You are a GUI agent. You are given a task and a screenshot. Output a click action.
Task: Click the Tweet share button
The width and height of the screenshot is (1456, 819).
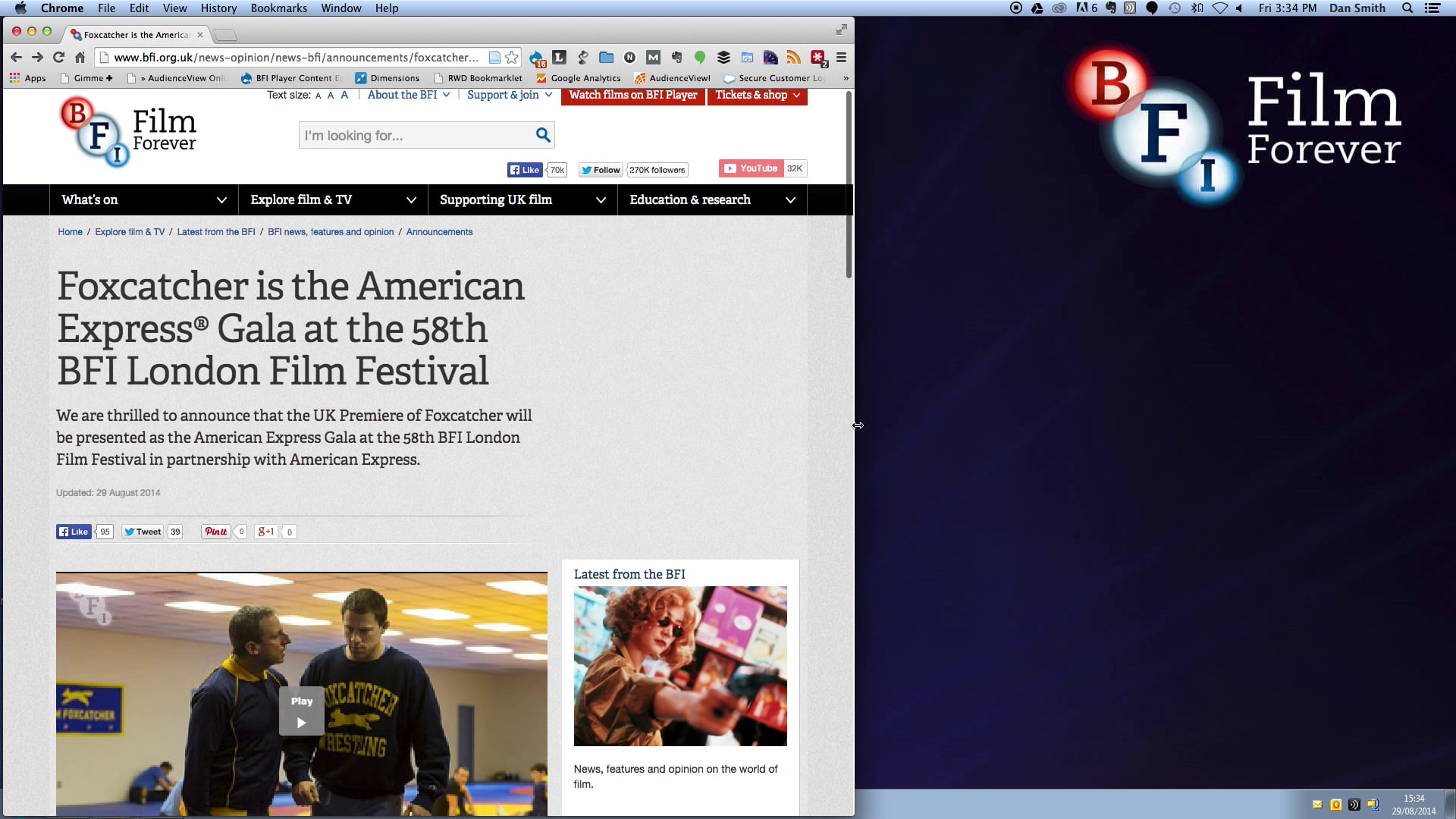[143, 532]
